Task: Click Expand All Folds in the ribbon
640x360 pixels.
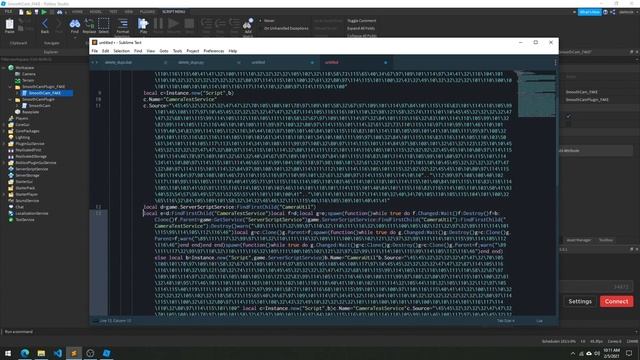Action: pos(361,29)
